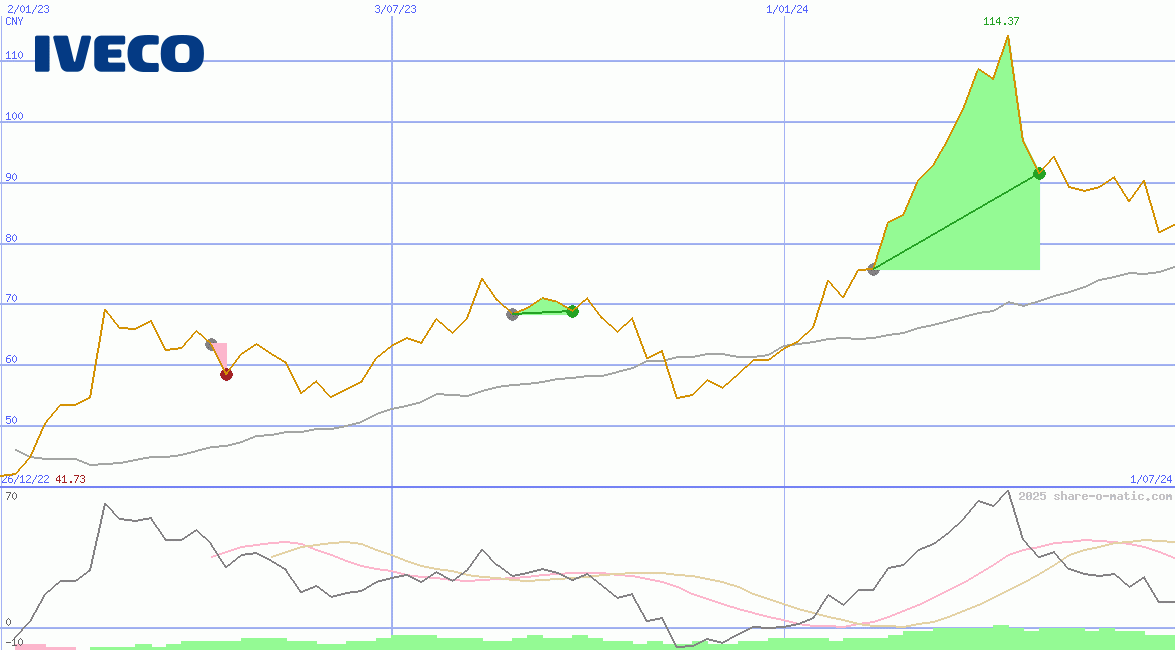This screenshot has height=650, width=1175.
Task: Click the red sell marker near 58
Action: tap(226, 374)
